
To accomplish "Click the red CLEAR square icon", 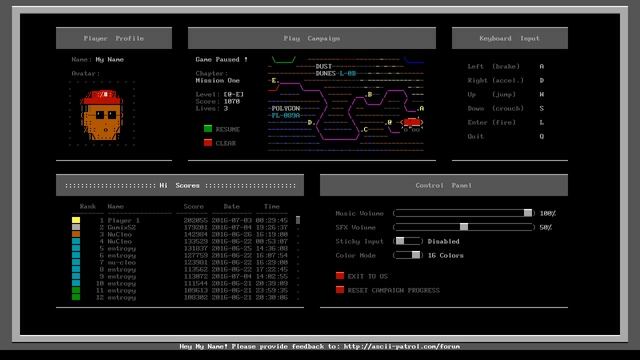I will pyautogui.click(x=208, y=142).
